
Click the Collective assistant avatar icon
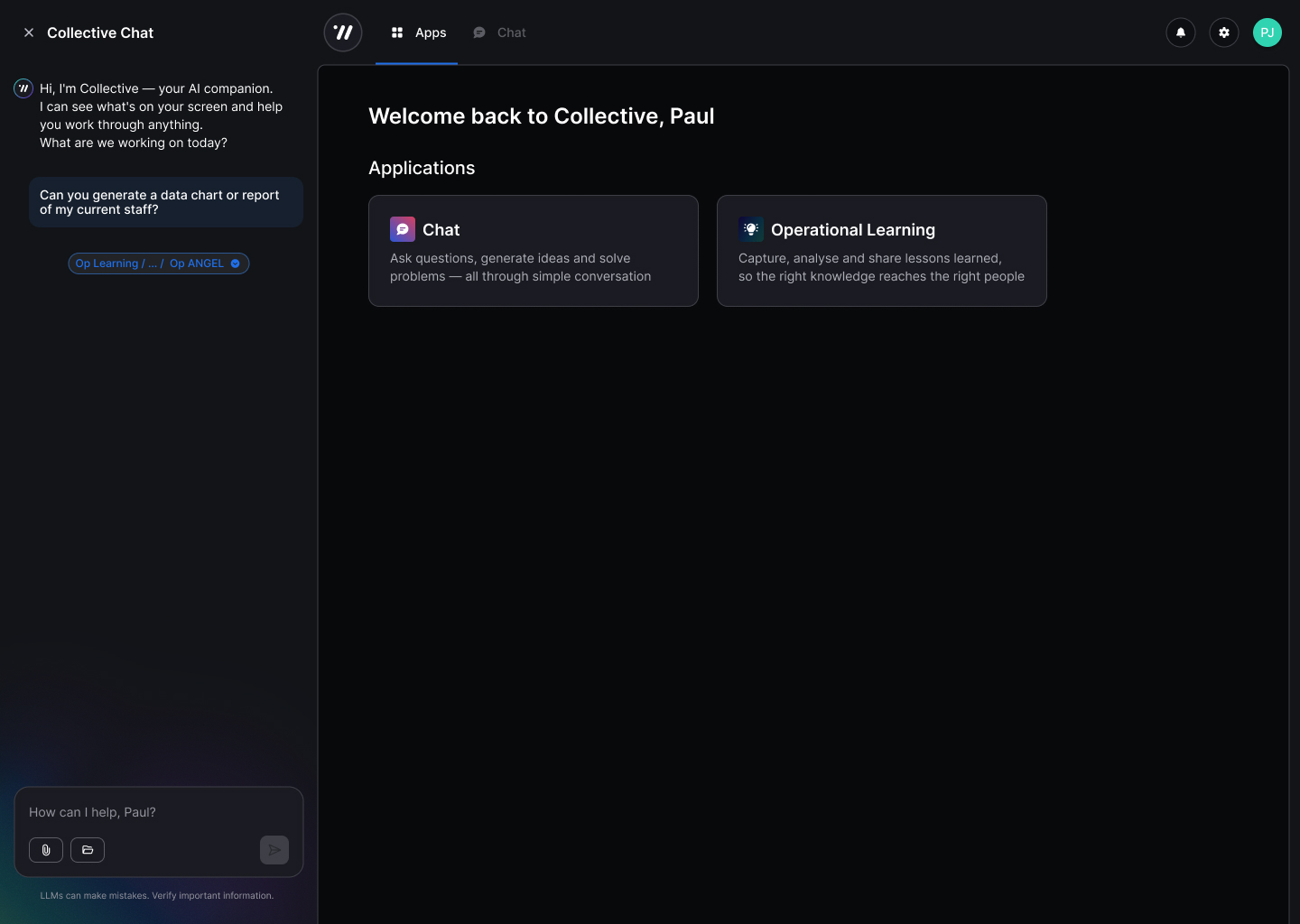coord(23,88)
